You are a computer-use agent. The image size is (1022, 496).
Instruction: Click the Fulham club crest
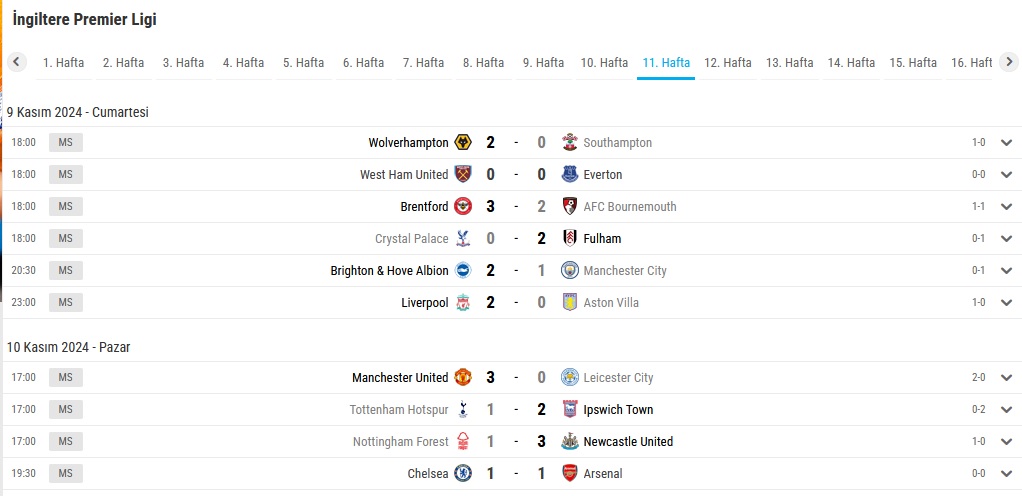[x=570, y=238]
